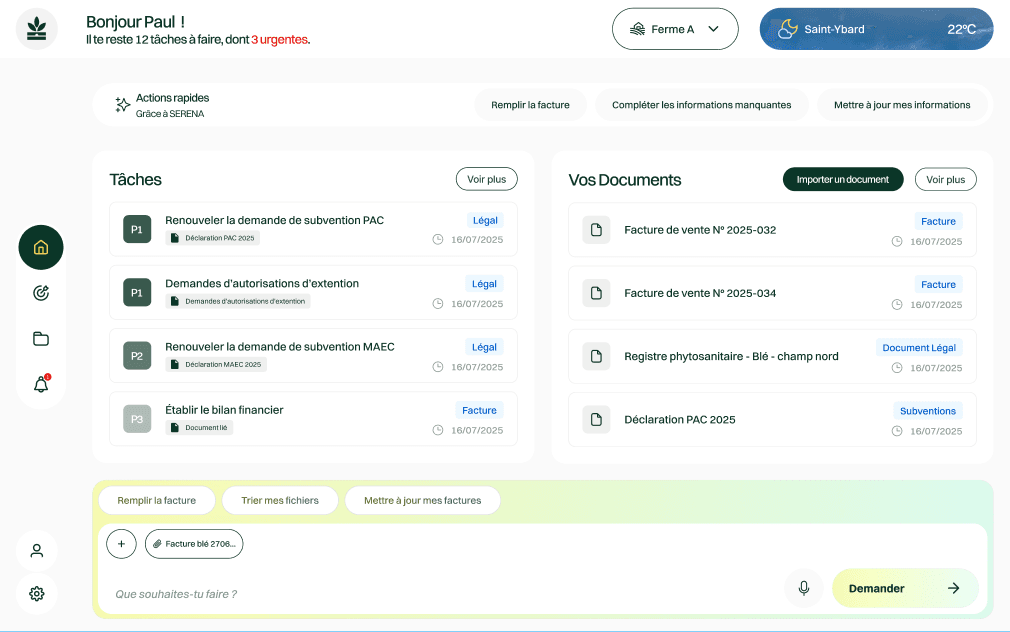Image resolution: width=1010 pixels, height=632 pixels.
Task: Click Voir plus in Vos Documents panel
Action: click(x=946, y=180)
